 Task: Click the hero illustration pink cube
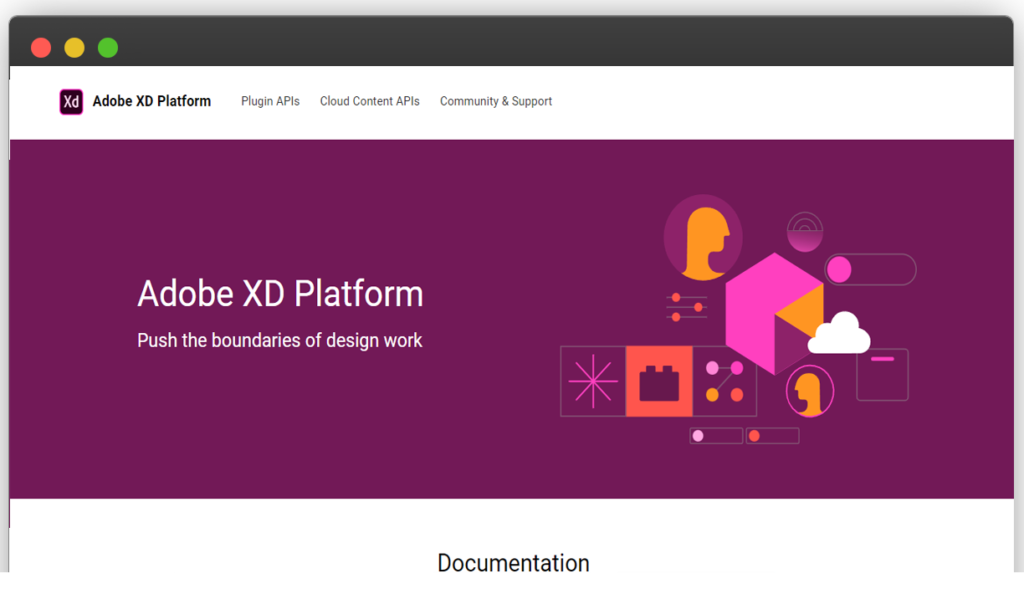click(775, 313)
